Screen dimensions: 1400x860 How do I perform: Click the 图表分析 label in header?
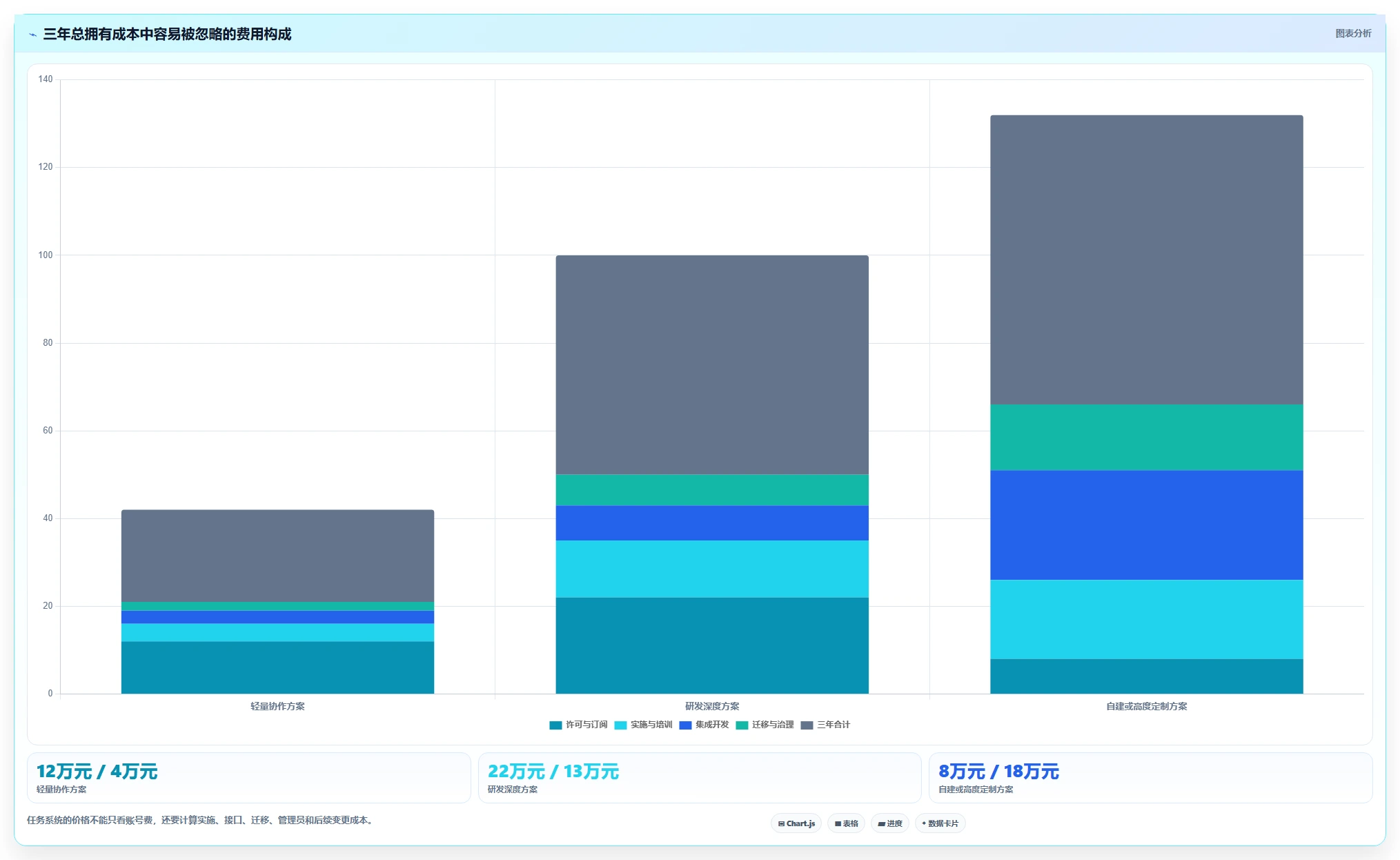[1353, 33]
